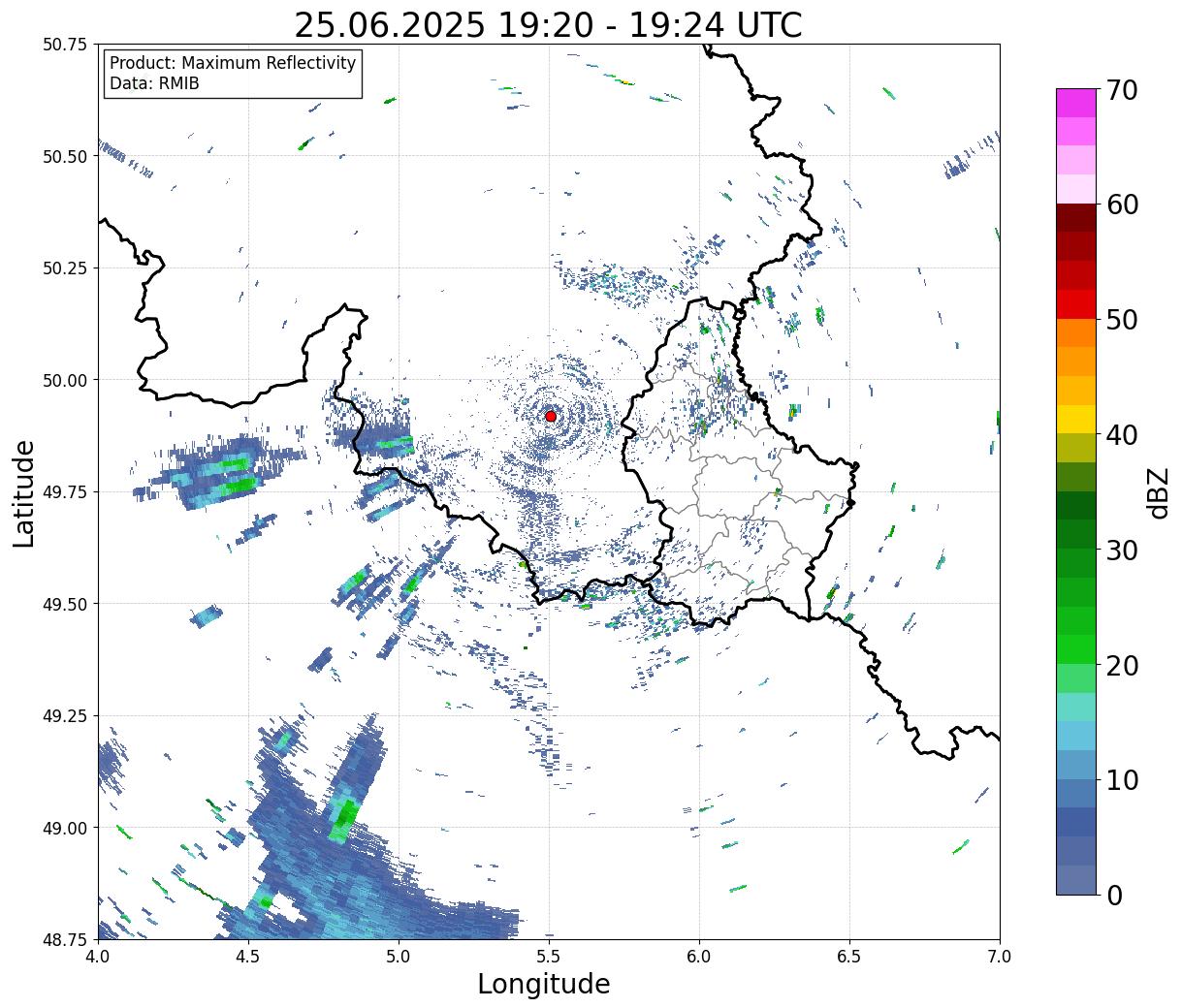Click the bright green colorbar segment above 20
The width and height of the screenshot is (1182, 1008).
coord(1076,649)
